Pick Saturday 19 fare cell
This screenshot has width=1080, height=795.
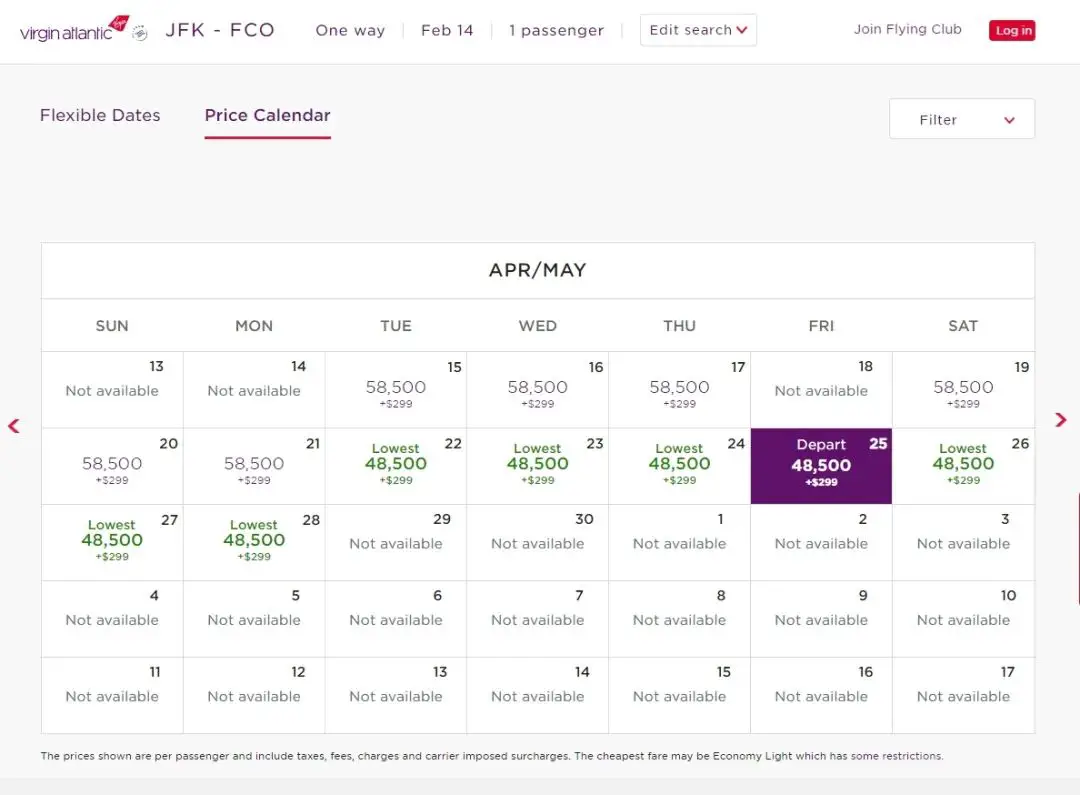pos(963,390)
